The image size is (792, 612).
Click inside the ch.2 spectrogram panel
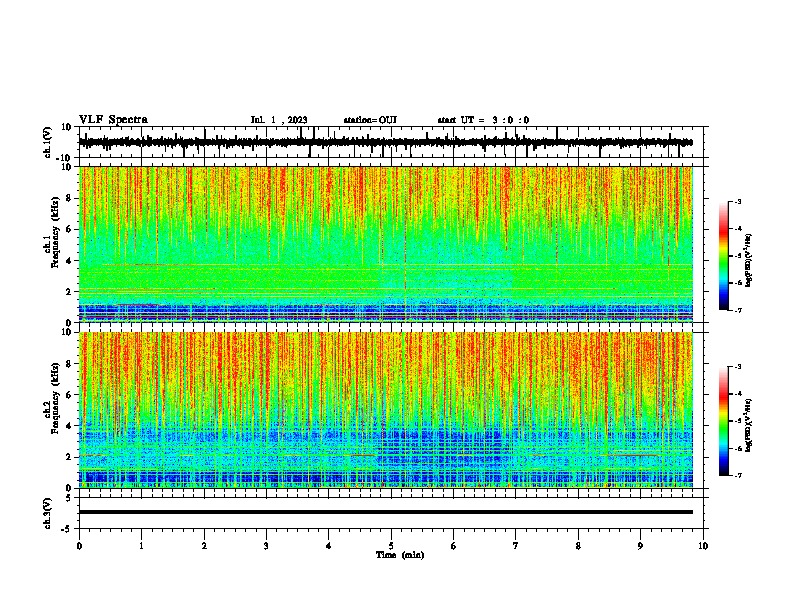tap(385, 410)
